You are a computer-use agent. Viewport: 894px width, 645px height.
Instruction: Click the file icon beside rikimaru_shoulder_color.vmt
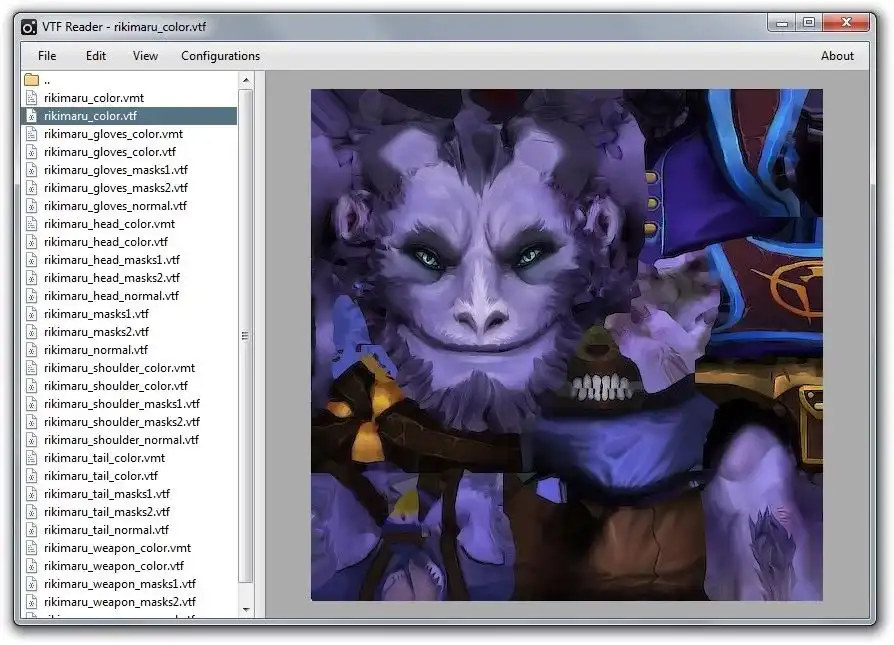(31, 368)
